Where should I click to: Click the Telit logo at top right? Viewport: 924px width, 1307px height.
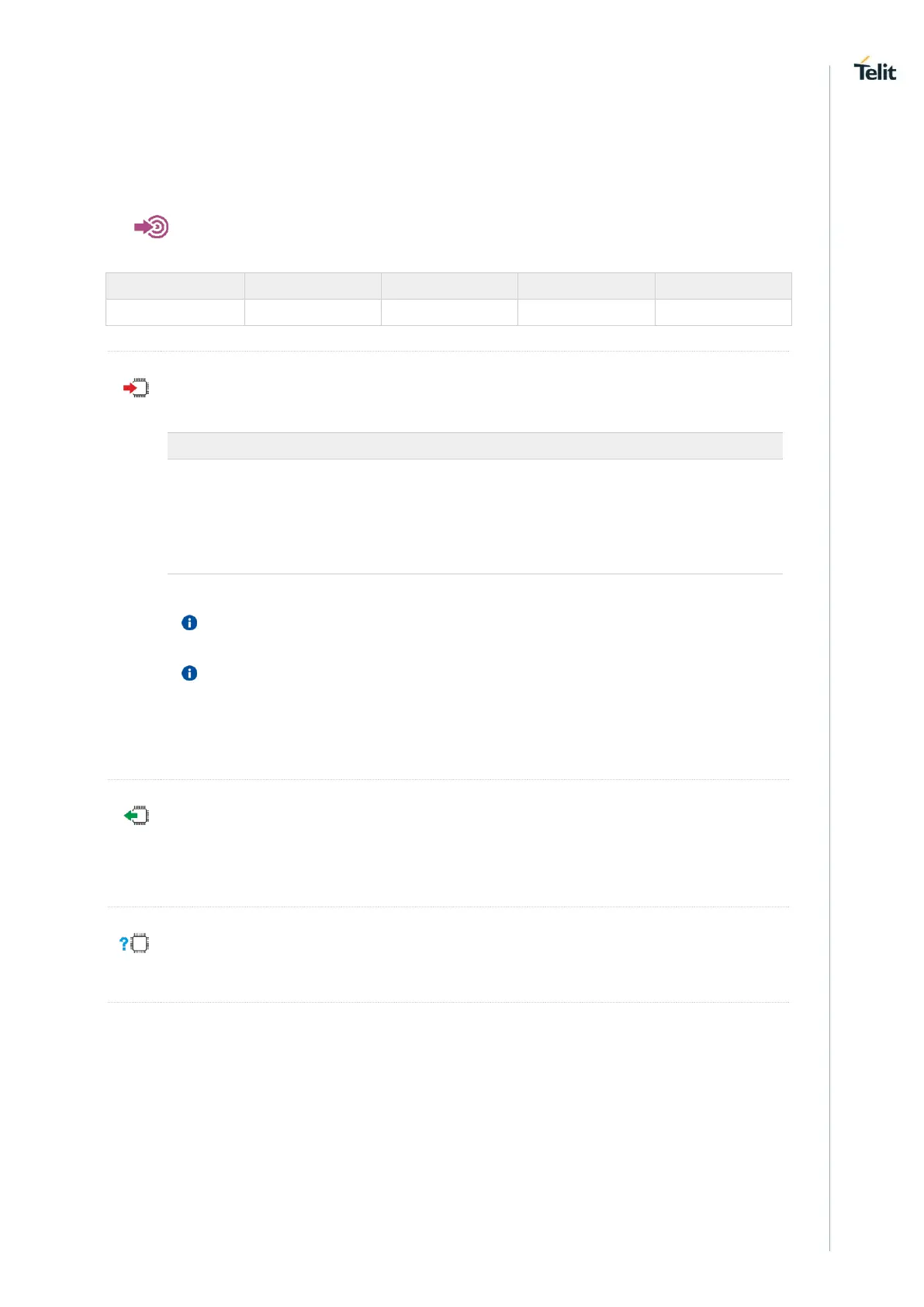point(875,69)
